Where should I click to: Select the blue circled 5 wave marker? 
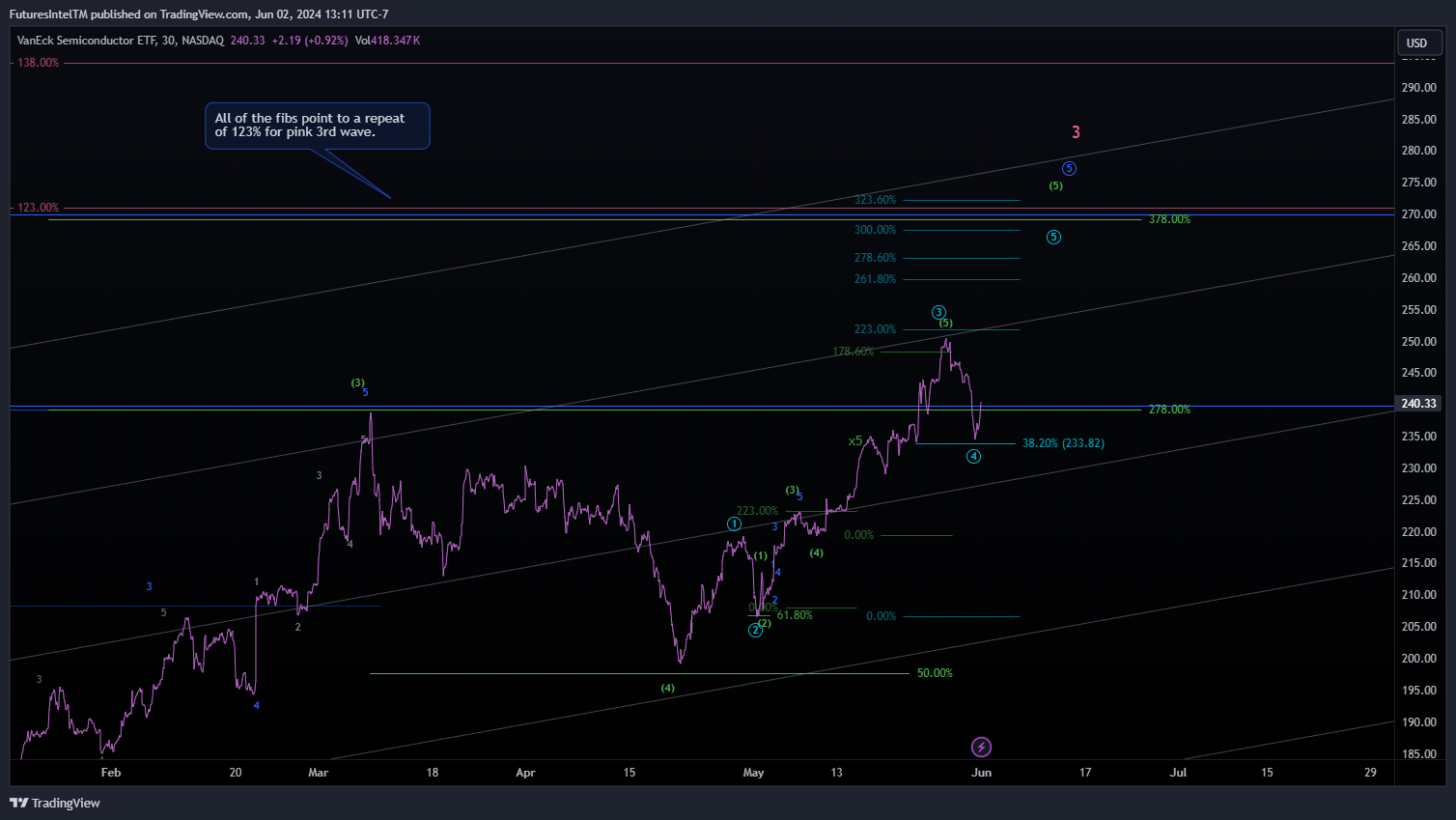[1069, 169]
